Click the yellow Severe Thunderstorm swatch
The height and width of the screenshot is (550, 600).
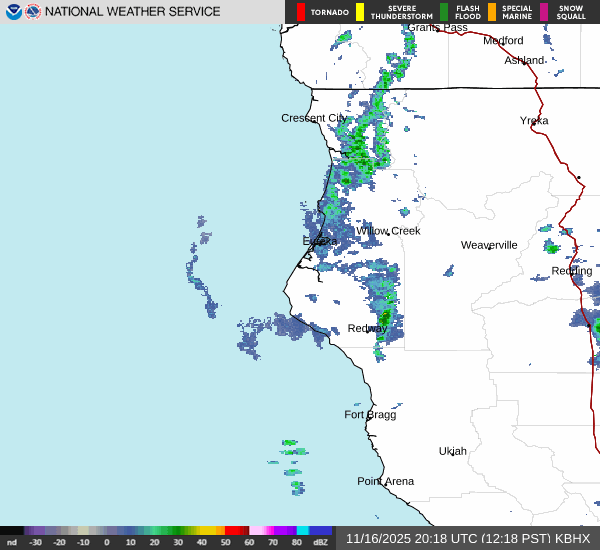pos(360,12)
